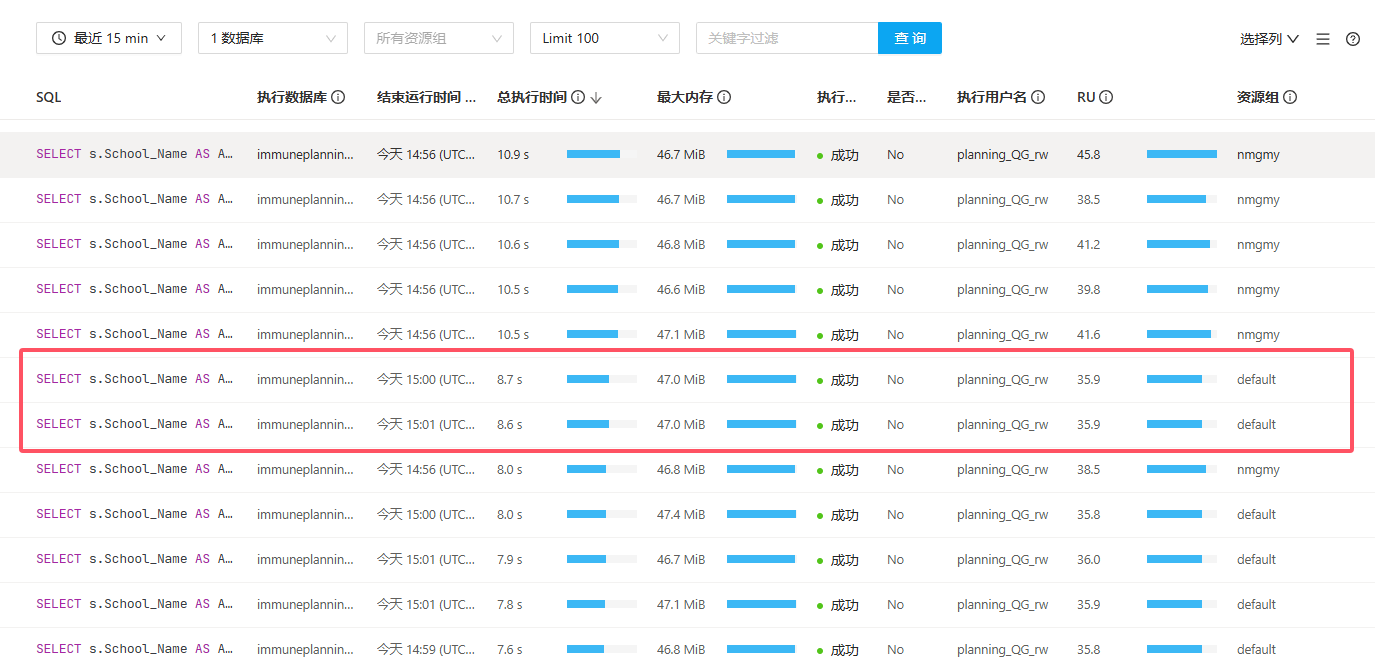
Task: Open the SQL statement with 10.9 s duration
Action: pos(134,155)
